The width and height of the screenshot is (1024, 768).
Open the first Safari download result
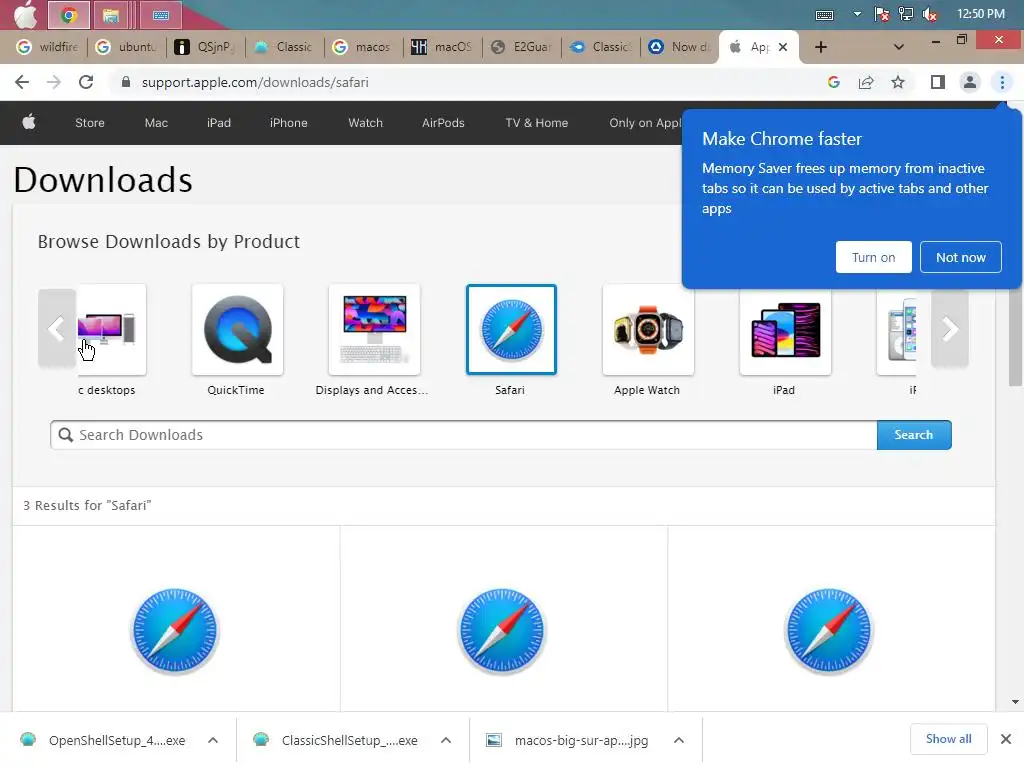[x=175, y=631]
